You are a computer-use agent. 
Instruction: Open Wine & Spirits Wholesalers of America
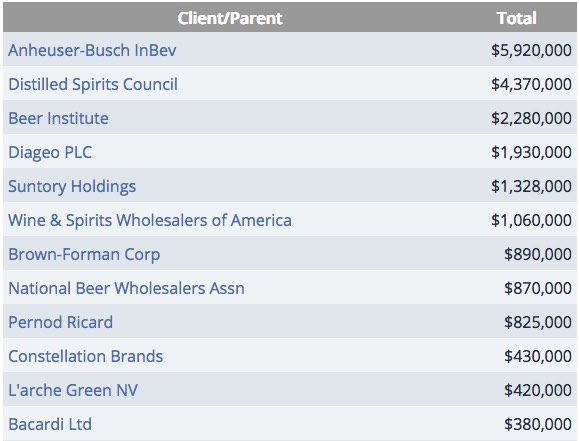pos(150,220)
